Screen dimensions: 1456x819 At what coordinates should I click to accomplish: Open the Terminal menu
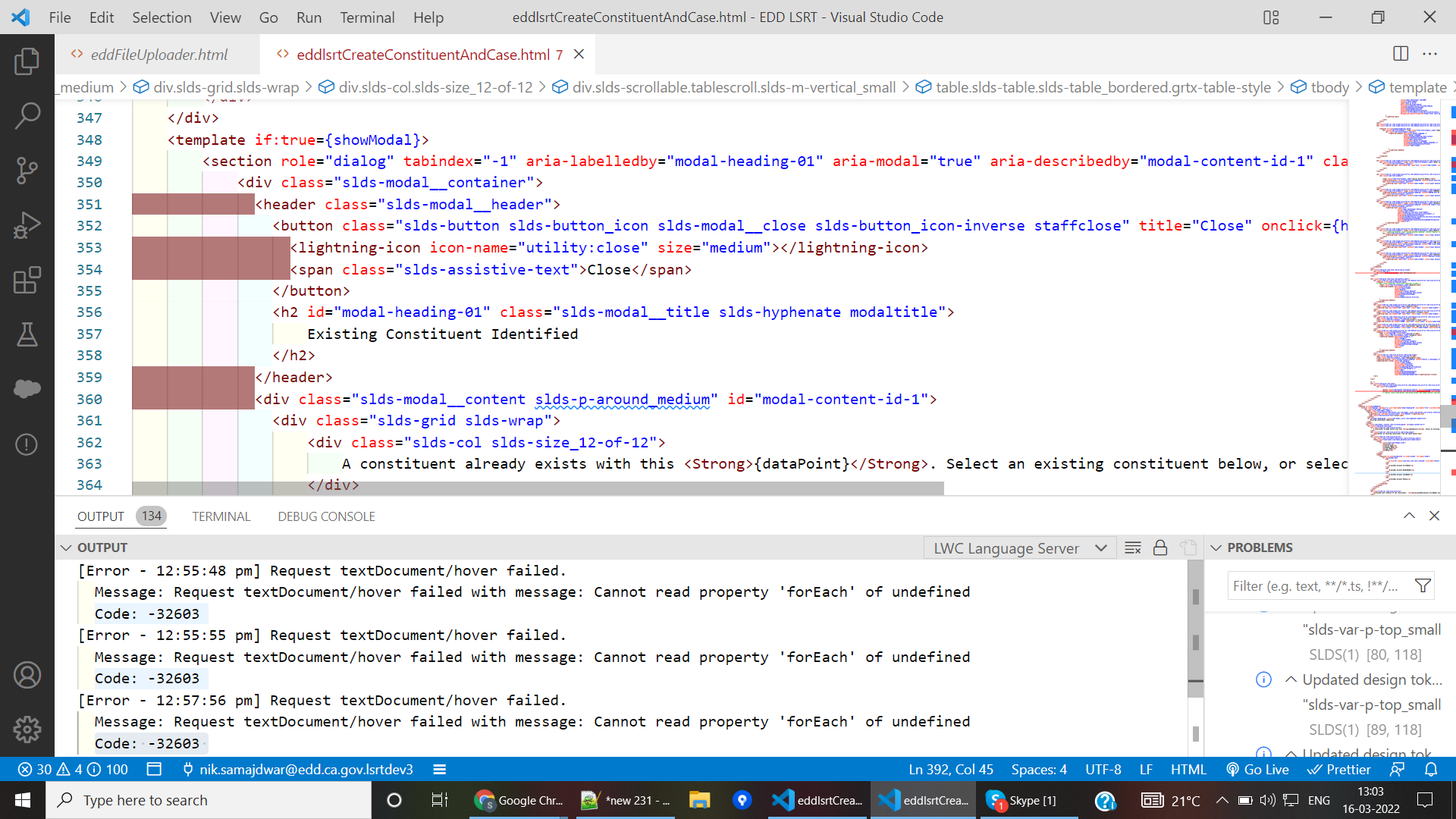coord(366,17)
